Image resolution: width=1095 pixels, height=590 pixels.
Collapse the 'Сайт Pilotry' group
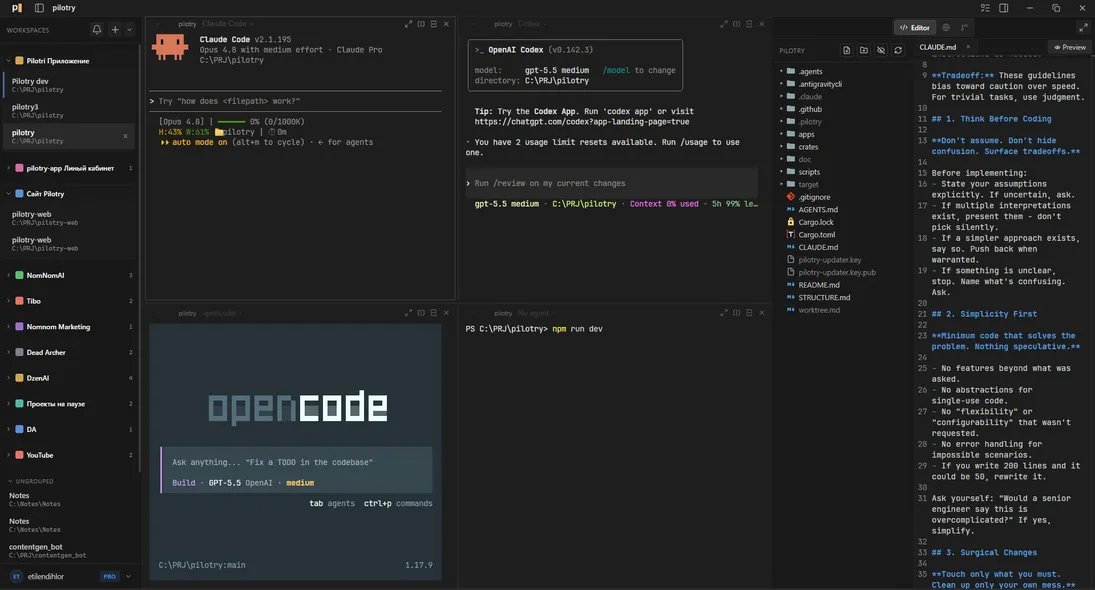tap(8, 193)
